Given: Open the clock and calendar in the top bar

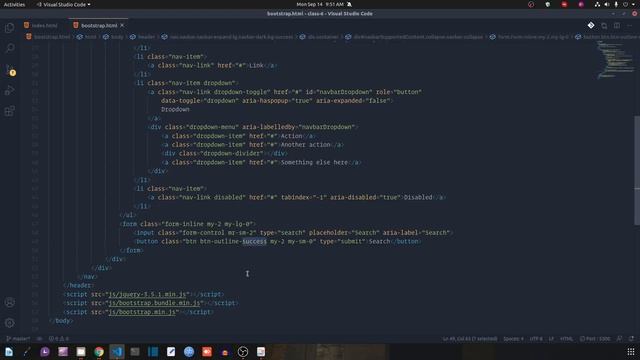Looking at the screenshot, I should [320, 4].
